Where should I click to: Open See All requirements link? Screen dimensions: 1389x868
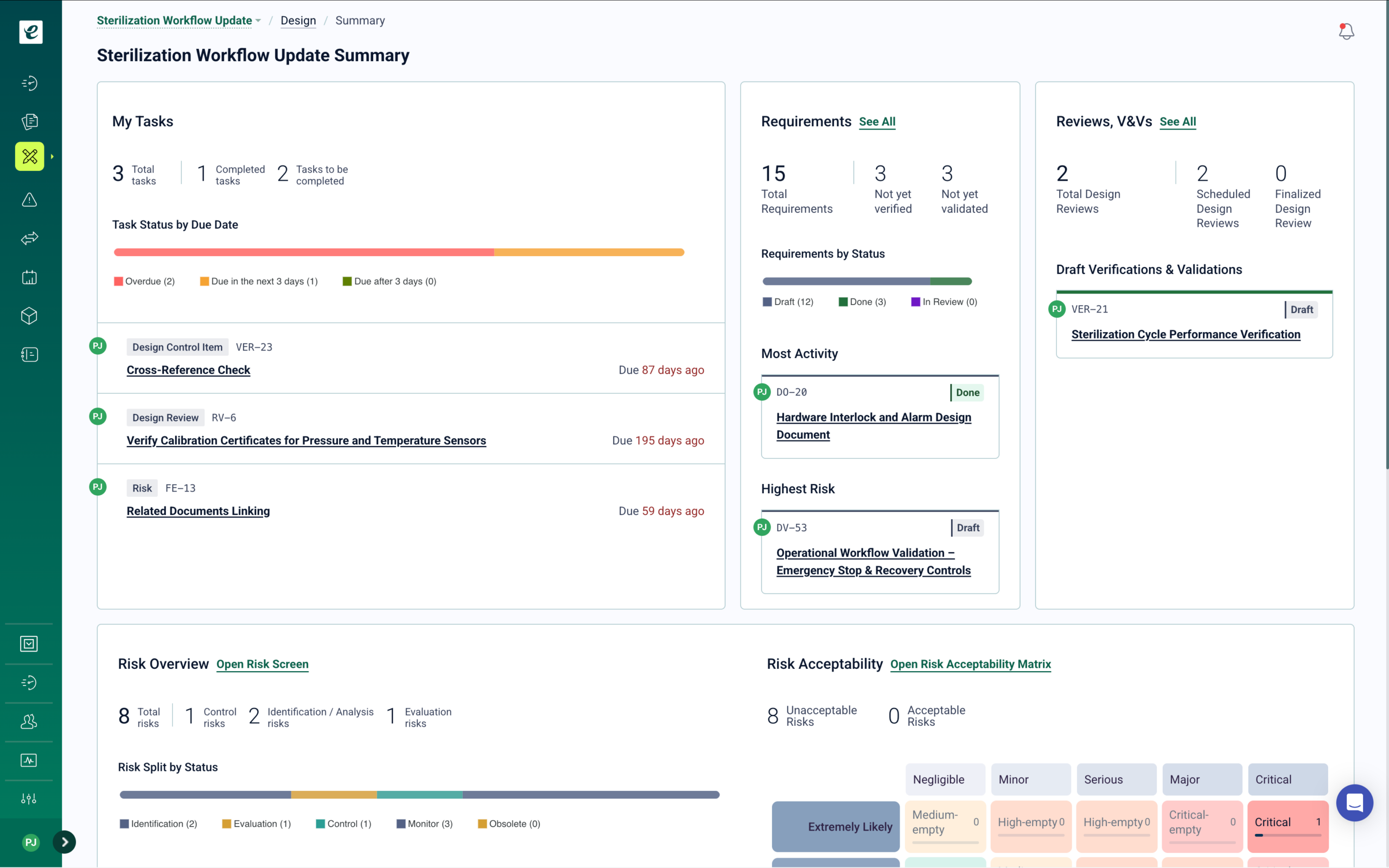876,122
